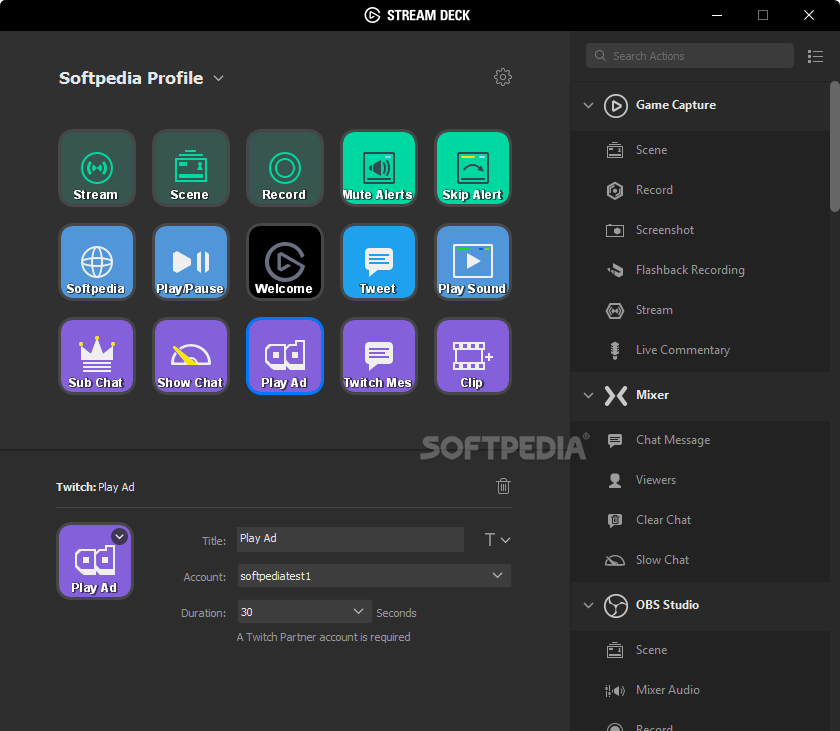840x731 pixels.
Task: Click the Play Ad key preview thumbnail
Action: [x=95, y=561]
